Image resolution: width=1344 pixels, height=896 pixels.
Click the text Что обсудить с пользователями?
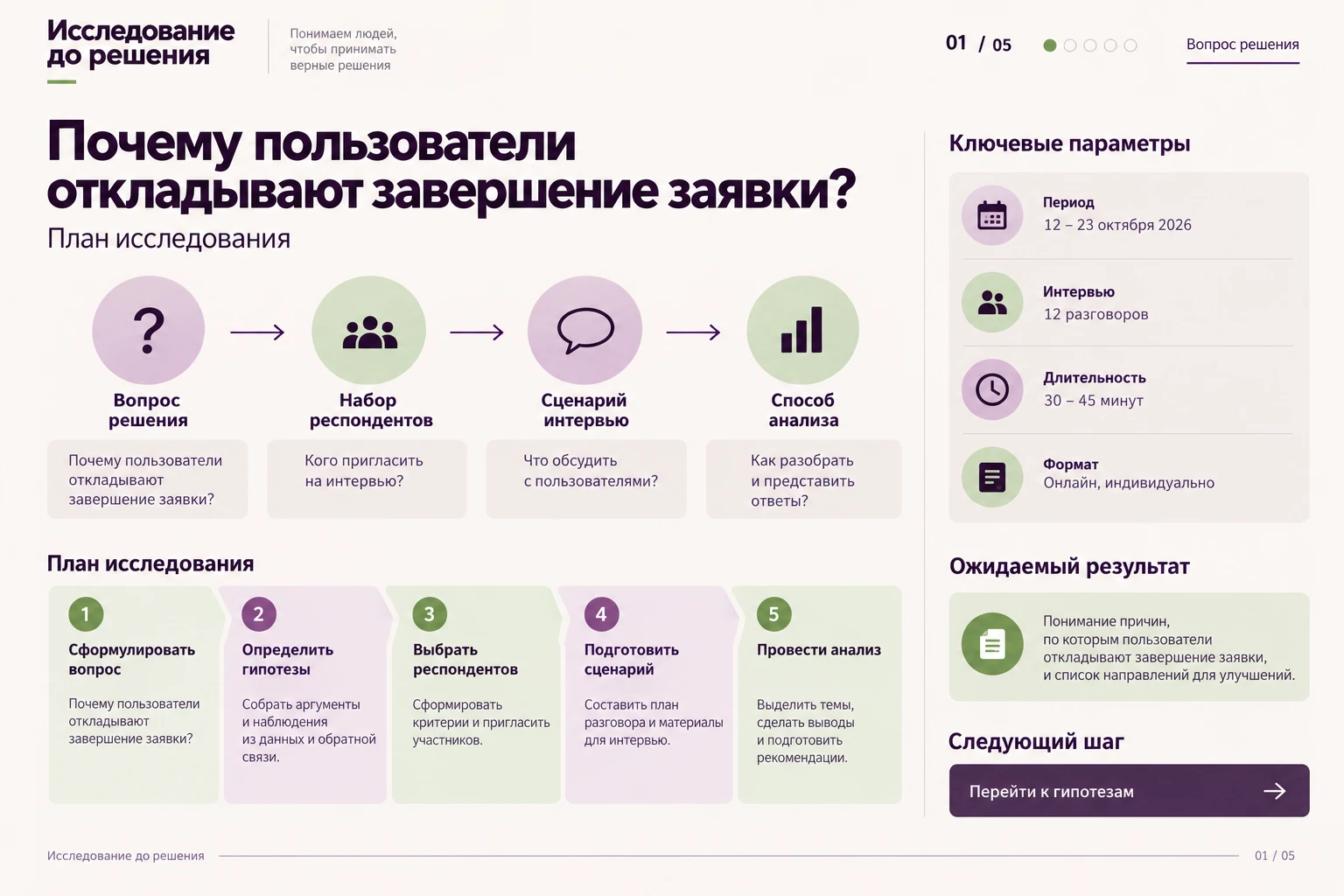point(591,471)
